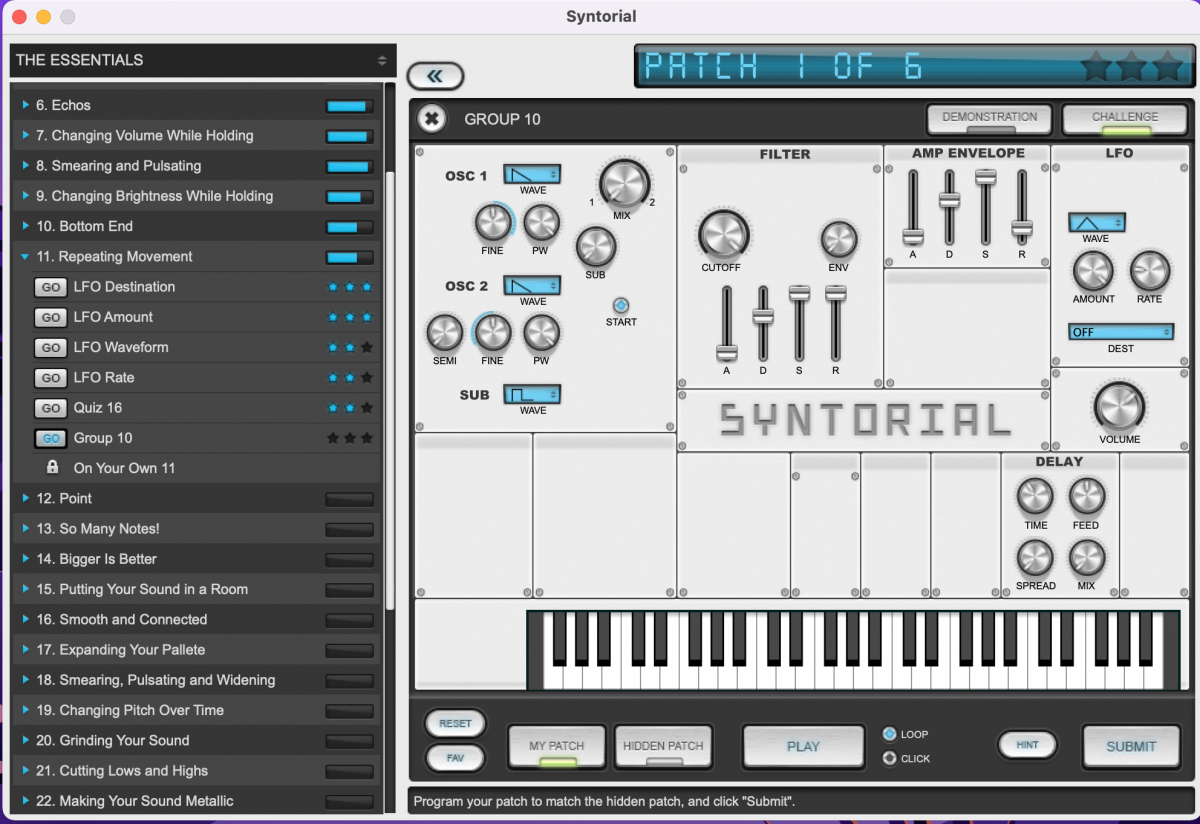Toggle the oscillator Start switch
The width and height of the screenshot is (1200, 824).
621,305
